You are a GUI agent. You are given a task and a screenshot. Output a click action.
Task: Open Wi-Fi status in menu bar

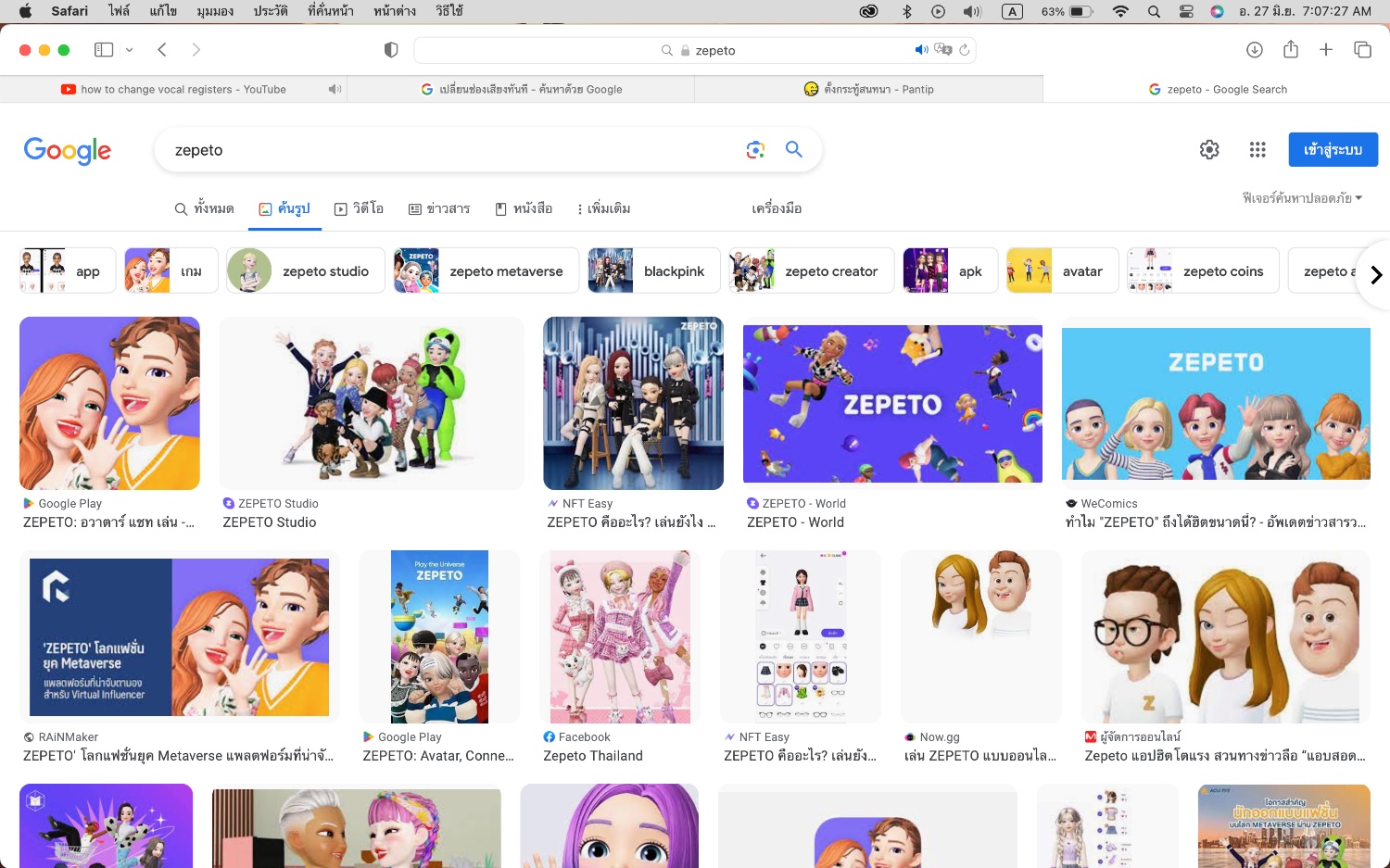(x=1120, y=11)
